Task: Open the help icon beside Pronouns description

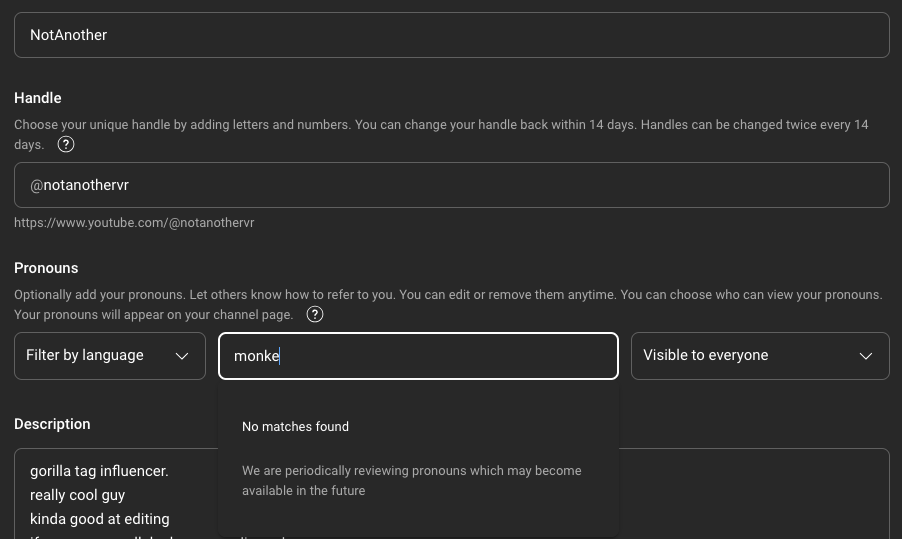Action: click(315, 315)
